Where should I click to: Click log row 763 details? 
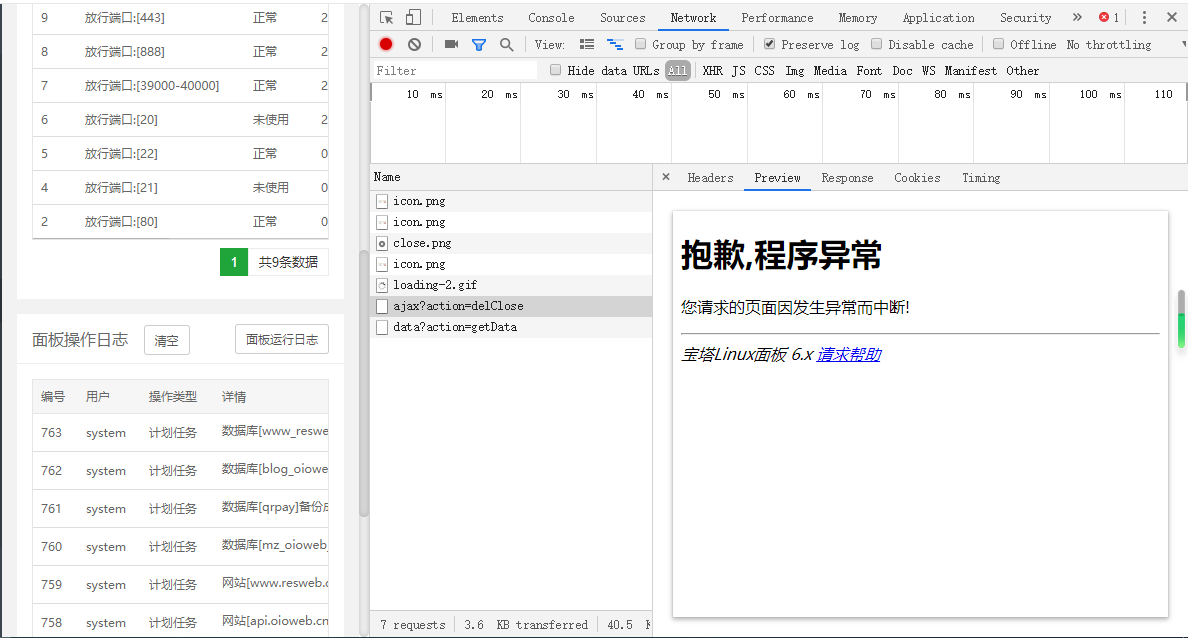pos(274,431)
